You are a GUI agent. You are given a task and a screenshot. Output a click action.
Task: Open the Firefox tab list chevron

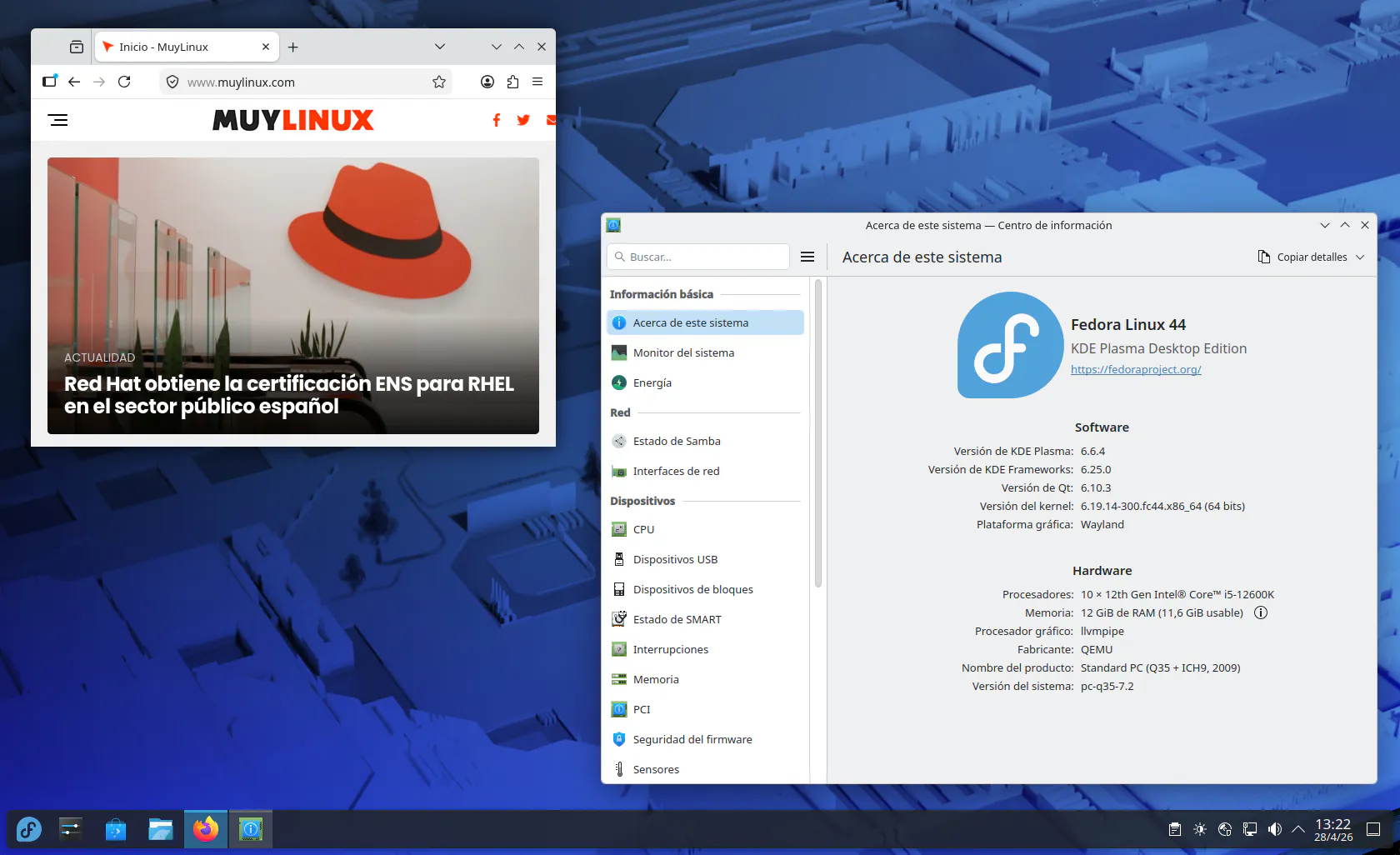[440, 47]
